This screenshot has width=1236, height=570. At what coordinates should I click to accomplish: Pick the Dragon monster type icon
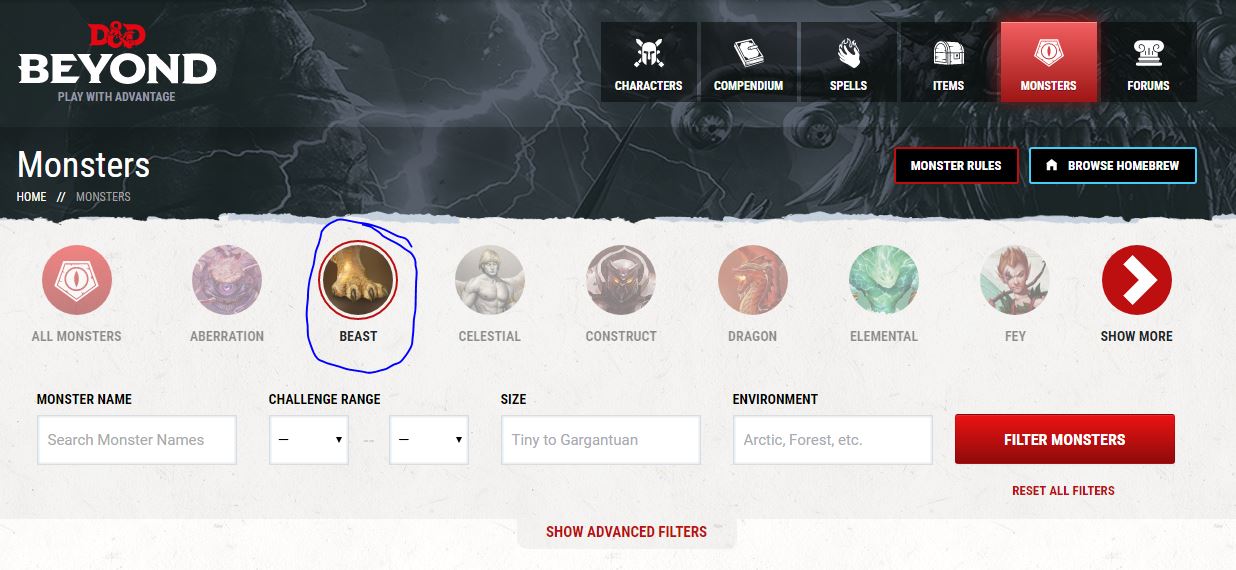[x=753, y=280]
